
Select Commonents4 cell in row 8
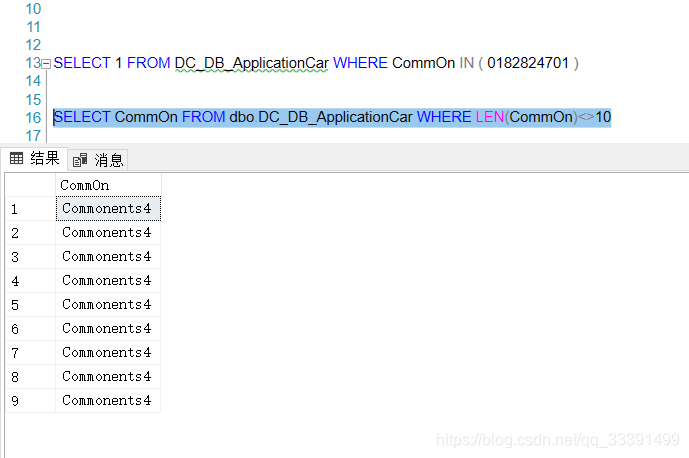click(x=108, y=376)
